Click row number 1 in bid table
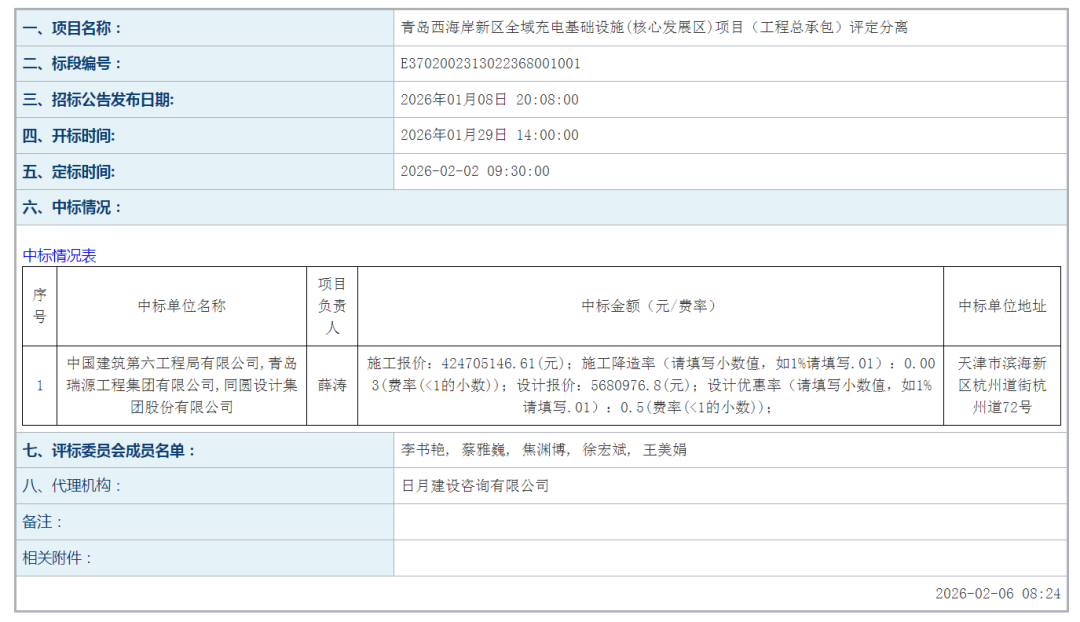This screenshot has height=622, width=1080. tap(40, 386)
